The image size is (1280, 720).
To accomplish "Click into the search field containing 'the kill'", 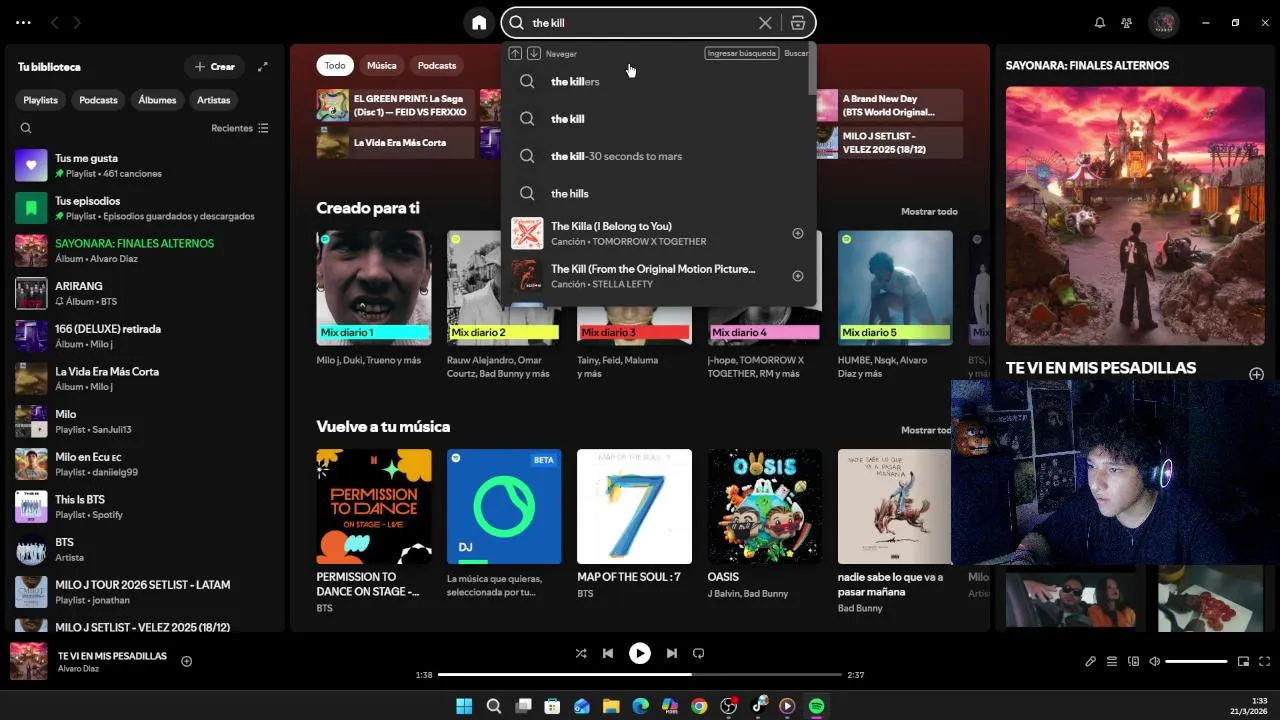I will 640,23.
